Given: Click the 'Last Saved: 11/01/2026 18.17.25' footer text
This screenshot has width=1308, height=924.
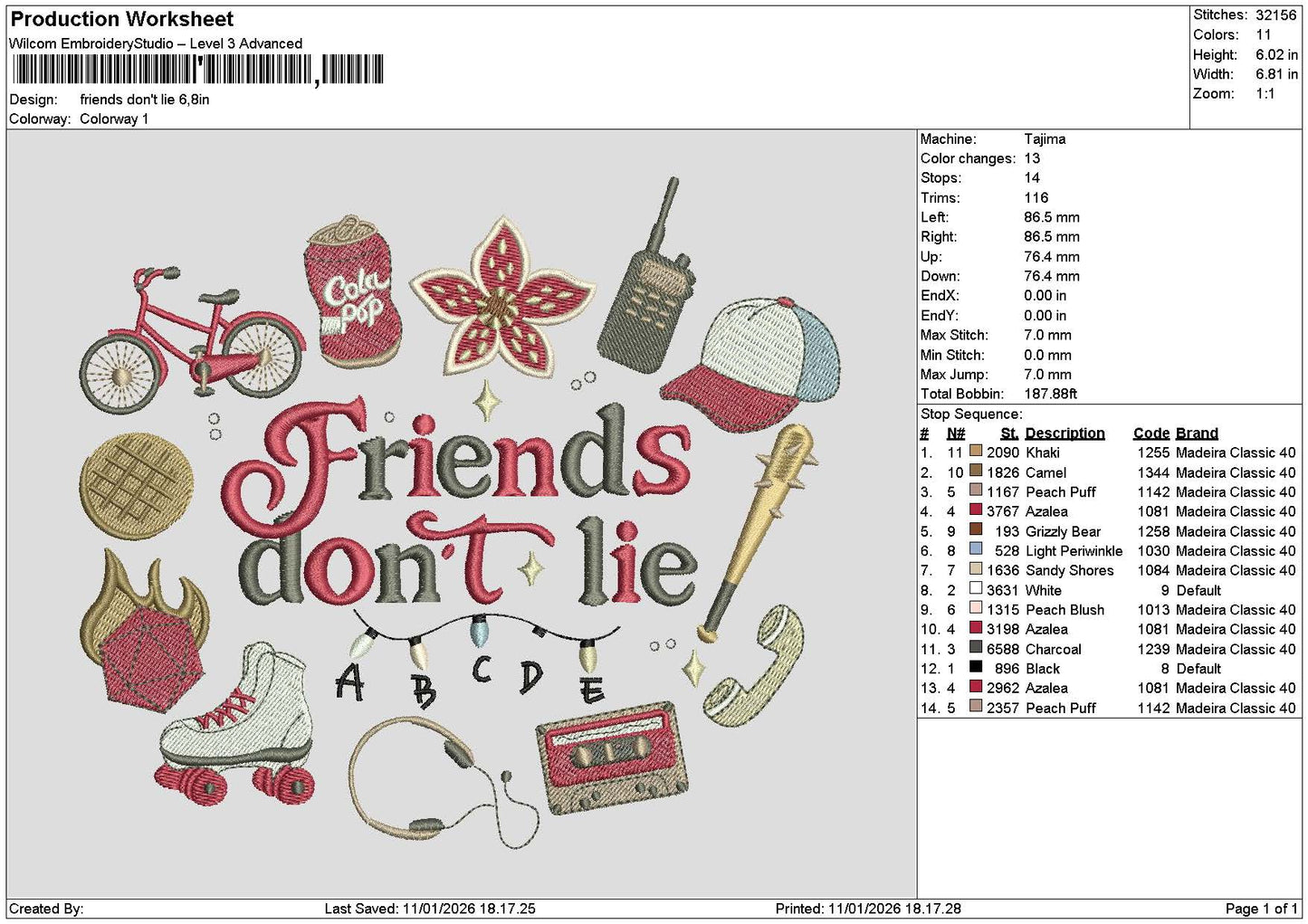Looking at the screenshot, I should pos(430,909).
